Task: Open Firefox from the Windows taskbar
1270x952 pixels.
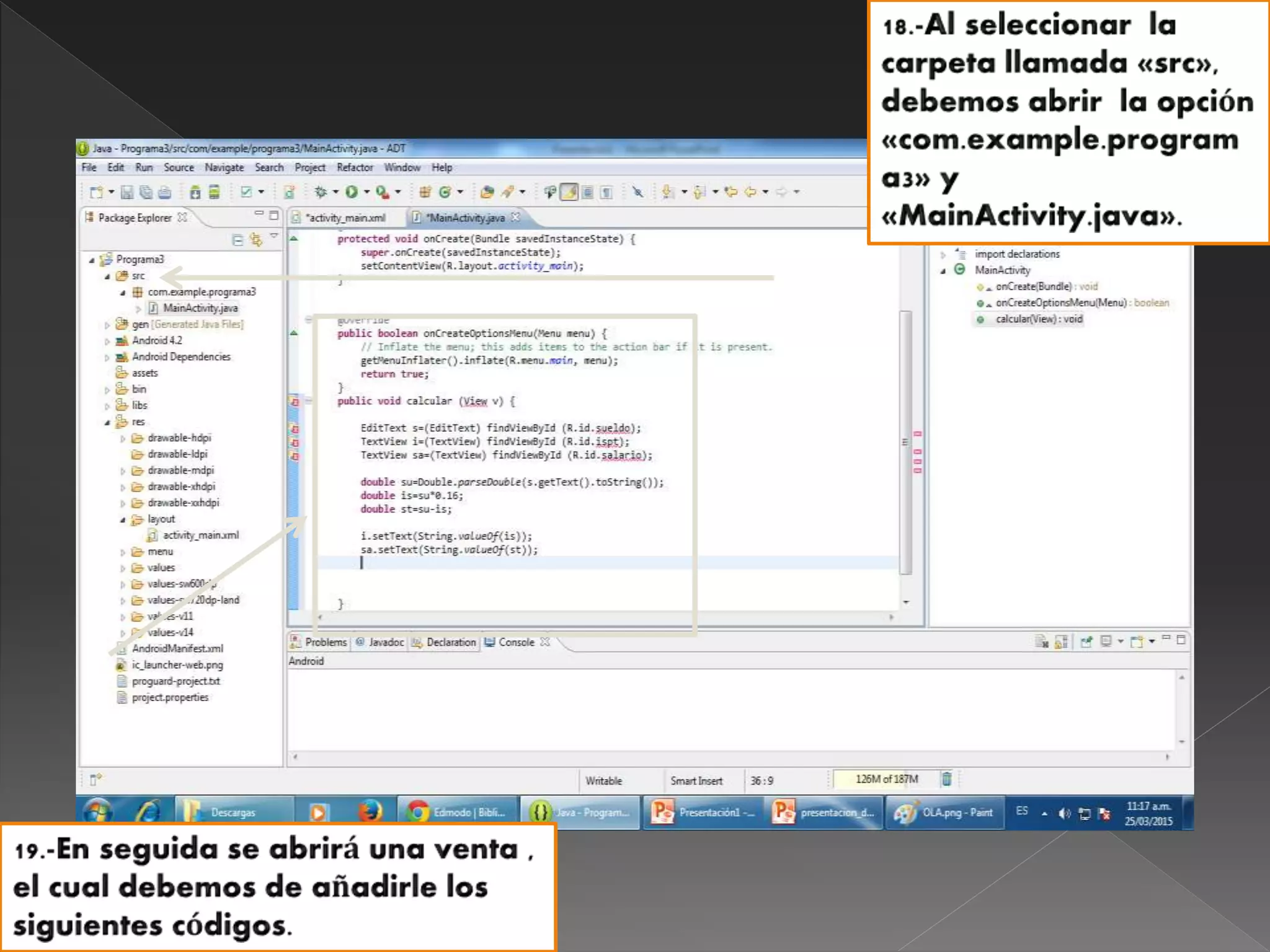Action: click(370, 812)
